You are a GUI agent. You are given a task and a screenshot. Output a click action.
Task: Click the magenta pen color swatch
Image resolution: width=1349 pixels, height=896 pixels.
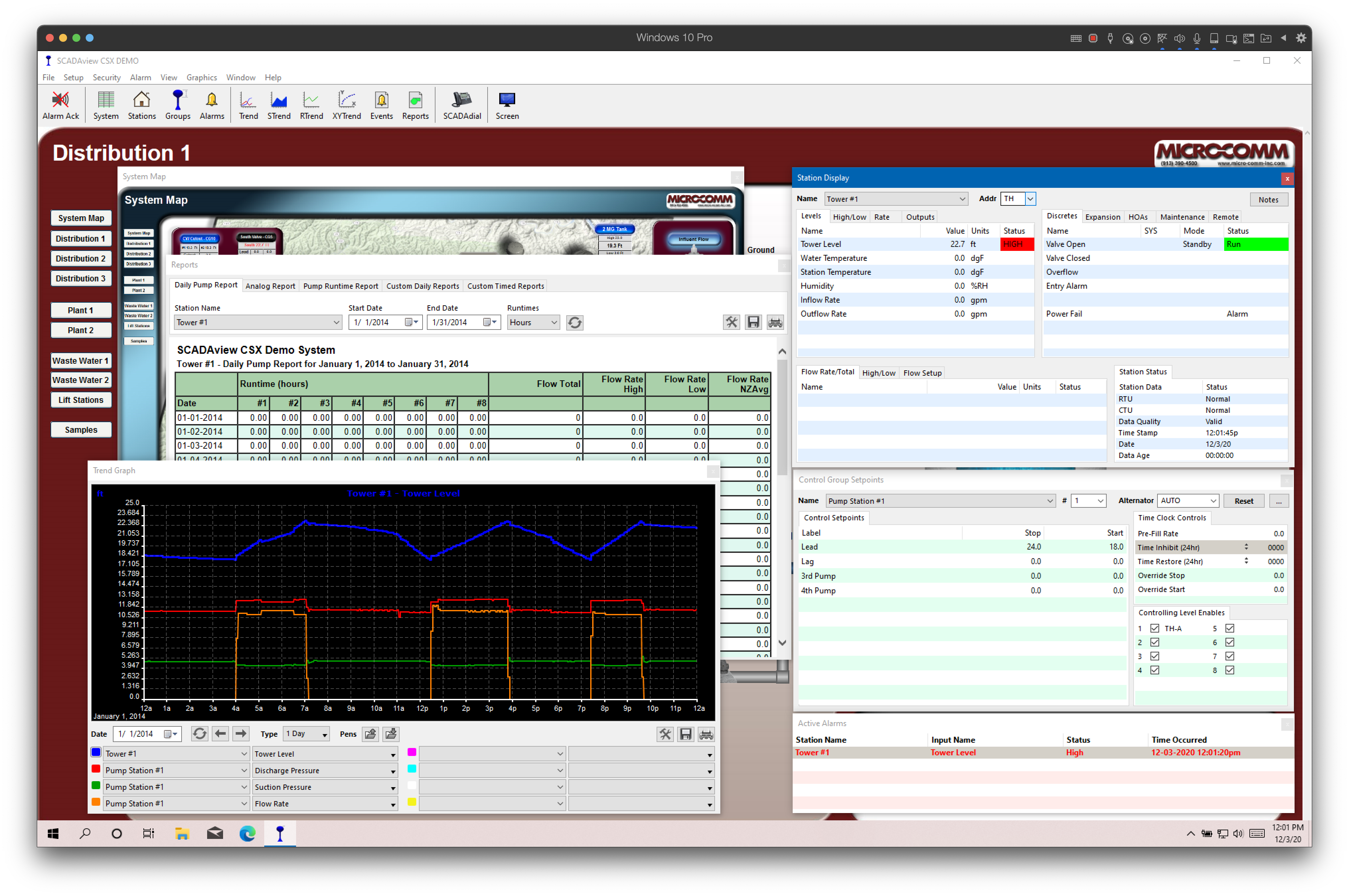click(412, 753)
